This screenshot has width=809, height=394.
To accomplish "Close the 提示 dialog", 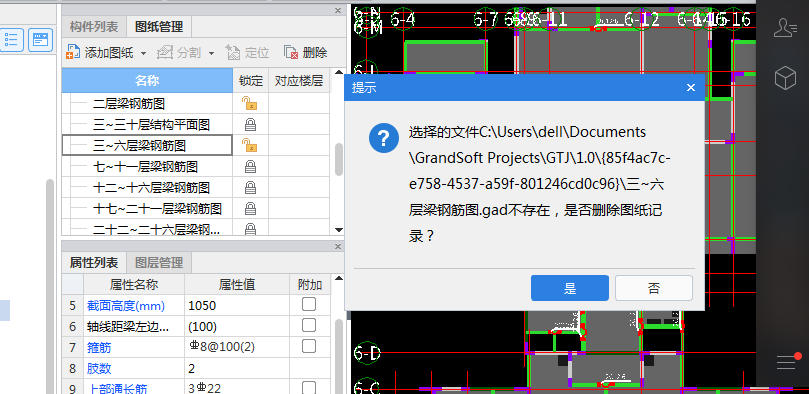I will pyautogui.click(x=691, y=87).
